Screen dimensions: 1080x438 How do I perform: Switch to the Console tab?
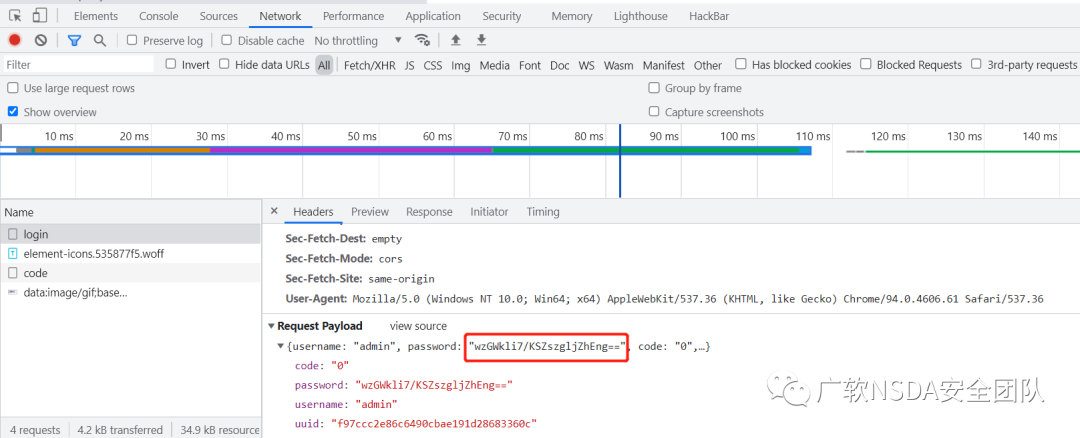point(158,16)
